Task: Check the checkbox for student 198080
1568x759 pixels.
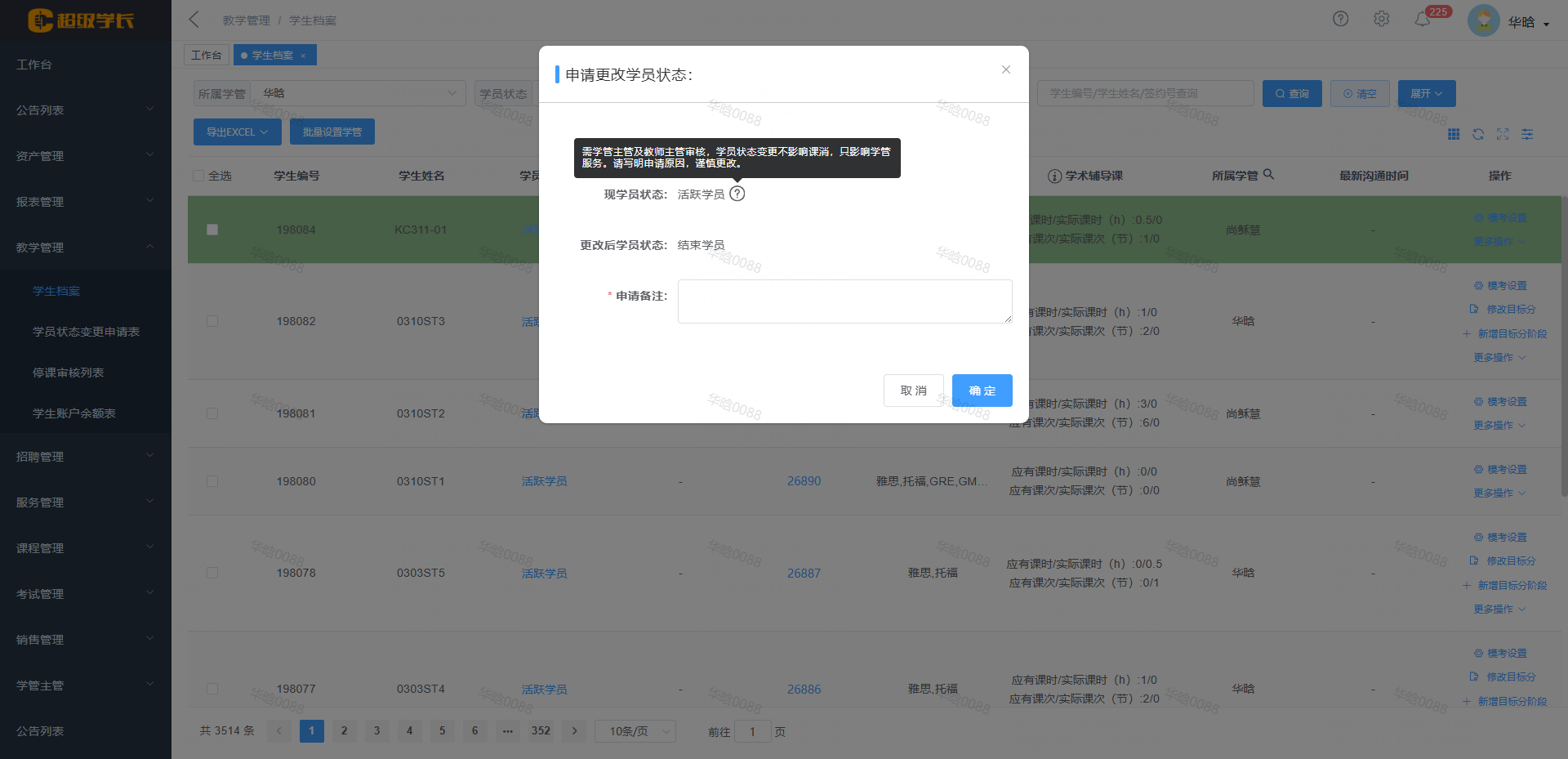Action: [x=212, y=481]
